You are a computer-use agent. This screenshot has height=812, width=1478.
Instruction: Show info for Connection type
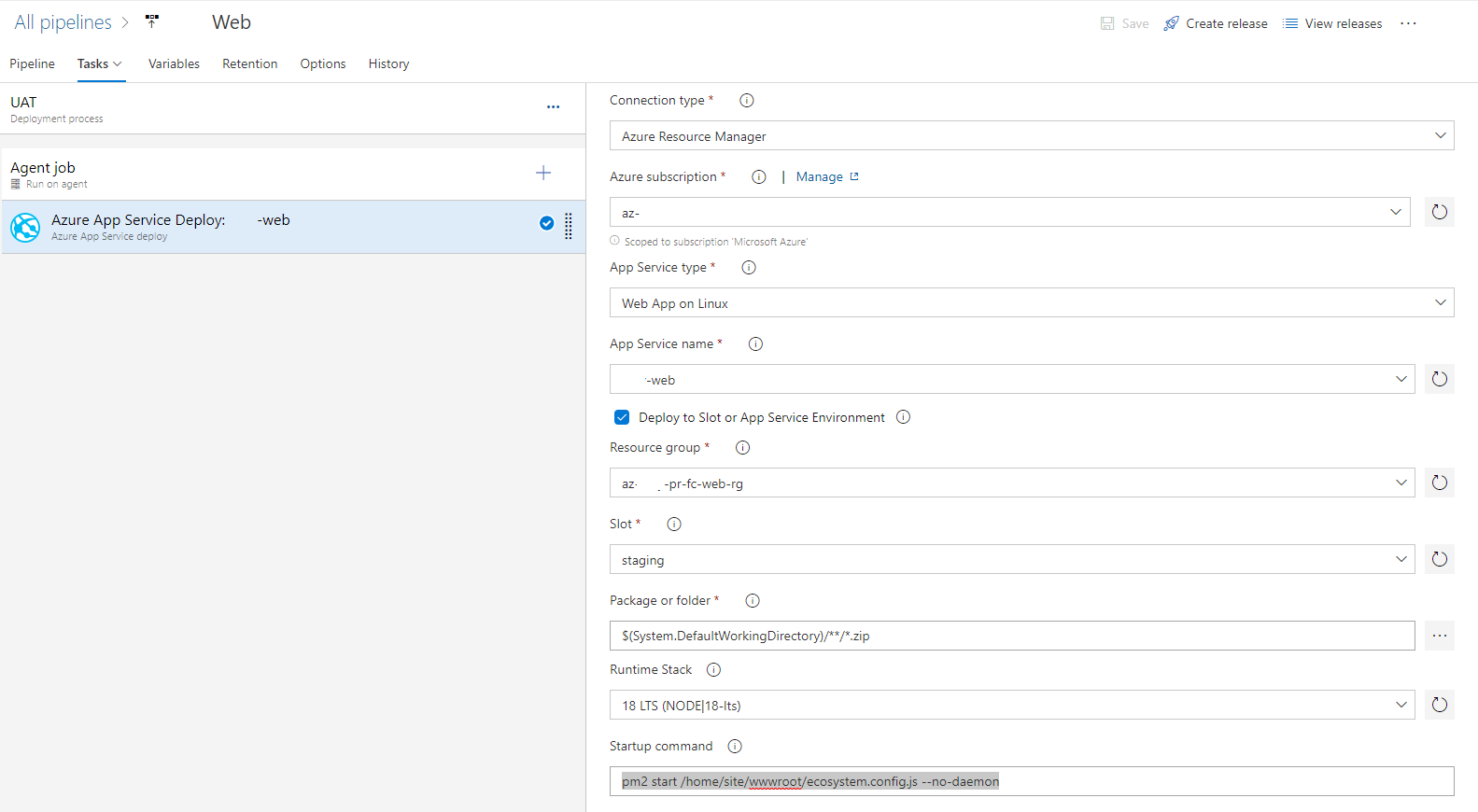click(746, 100)
